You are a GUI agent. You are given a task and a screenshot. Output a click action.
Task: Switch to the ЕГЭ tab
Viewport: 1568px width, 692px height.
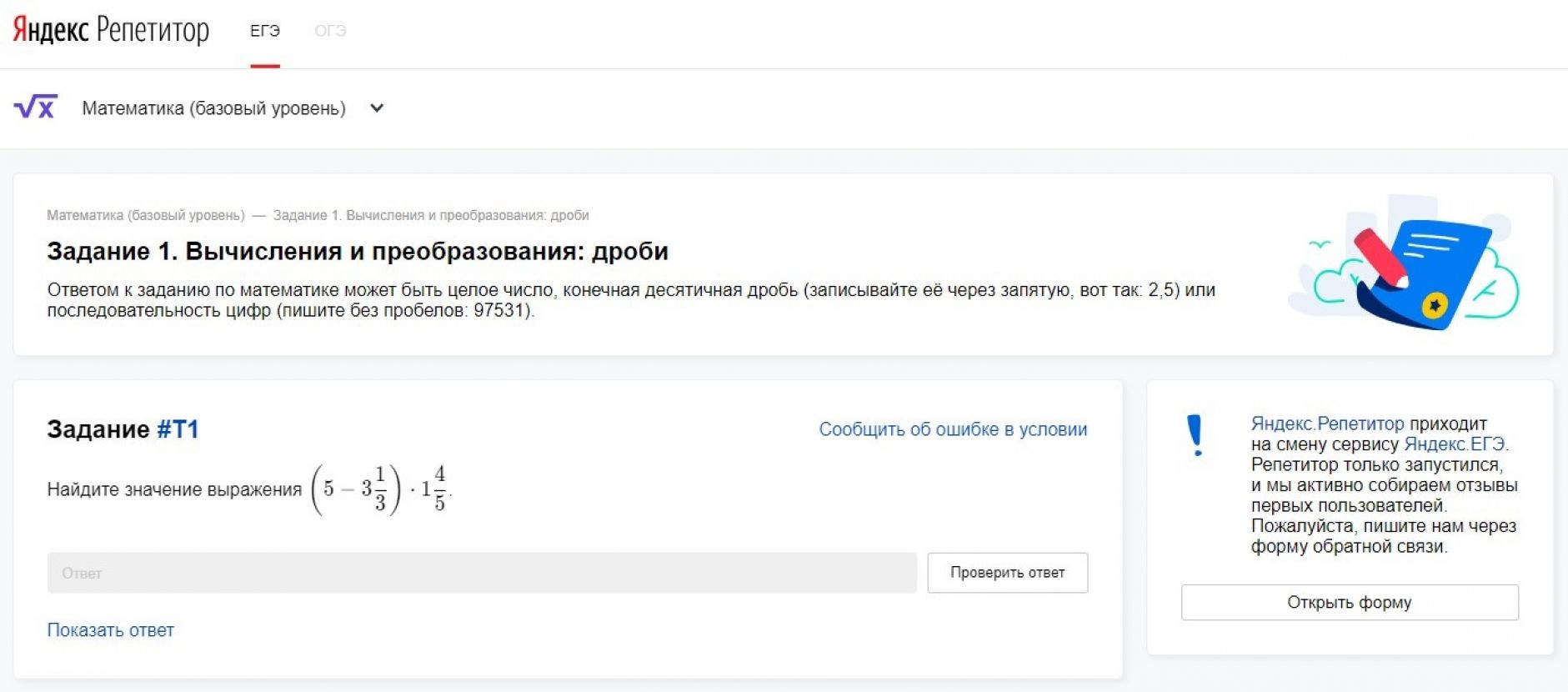point(265,31)
